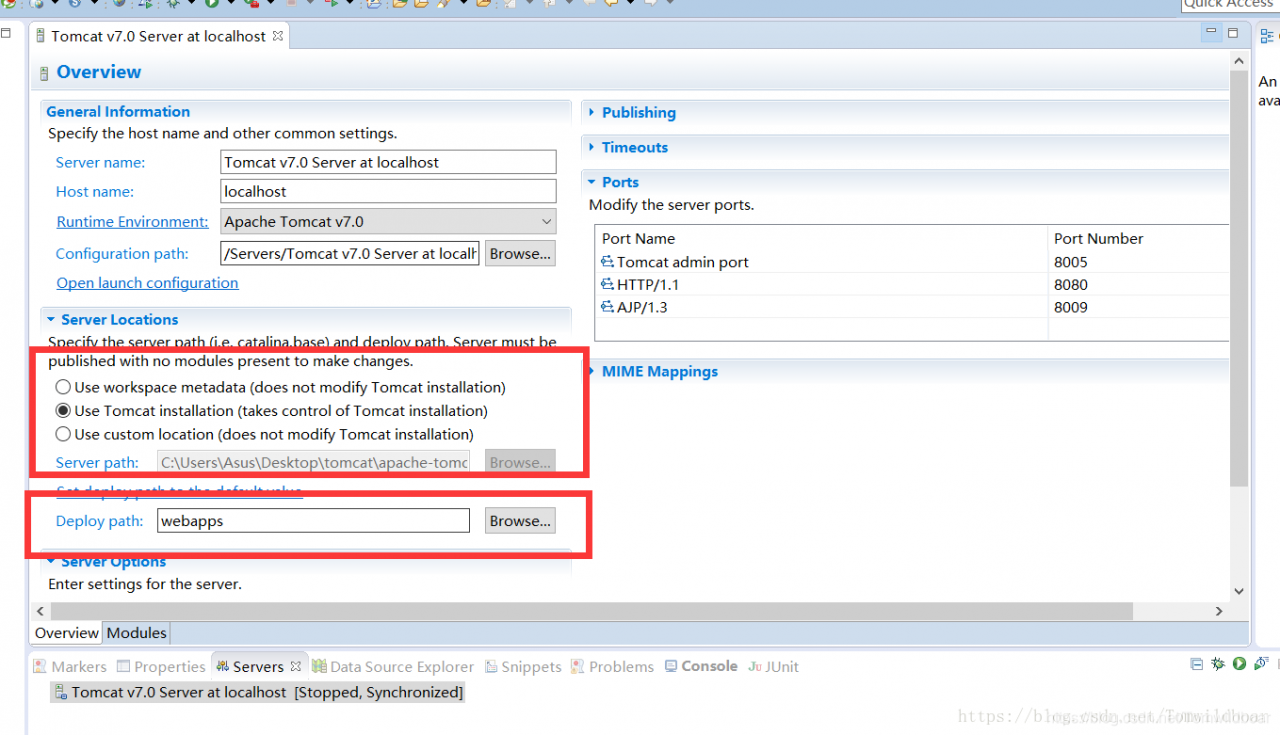Click port number 8005
This screenshot has width=1280, height=735.
[1070, 262]
